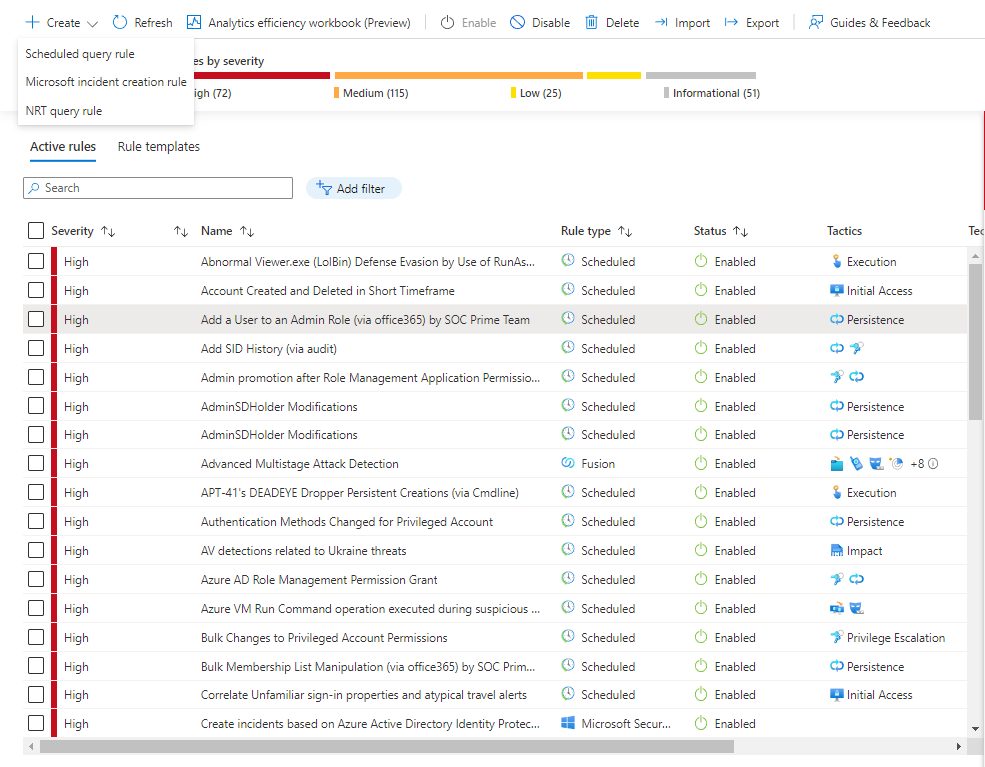Sort rules by Status column
Image resolution: width=985 pixels, height=767 pixels.
[x=740, y=231]
